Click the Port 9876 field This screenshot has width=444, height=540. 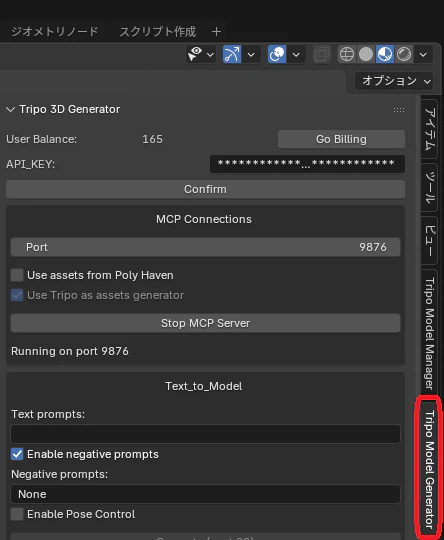(x=205, y=247)
